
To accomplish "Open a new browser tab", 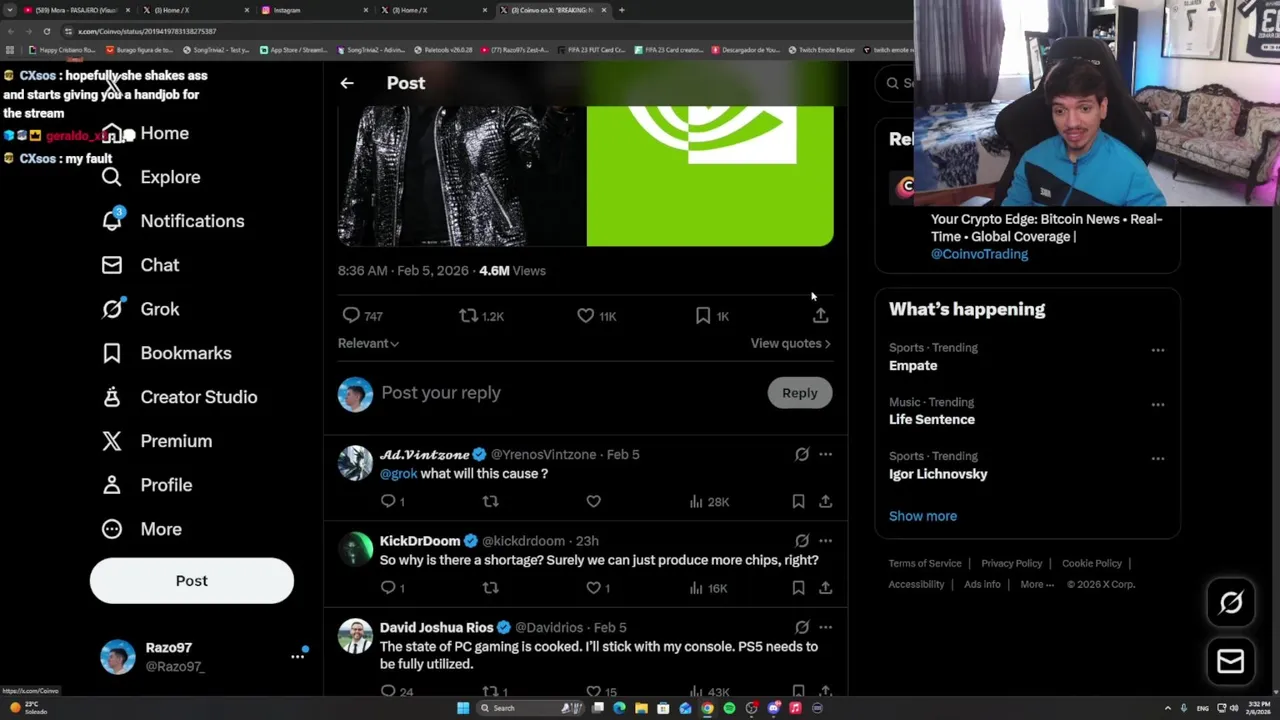I will pyautogui.click(x=622, y=10).
